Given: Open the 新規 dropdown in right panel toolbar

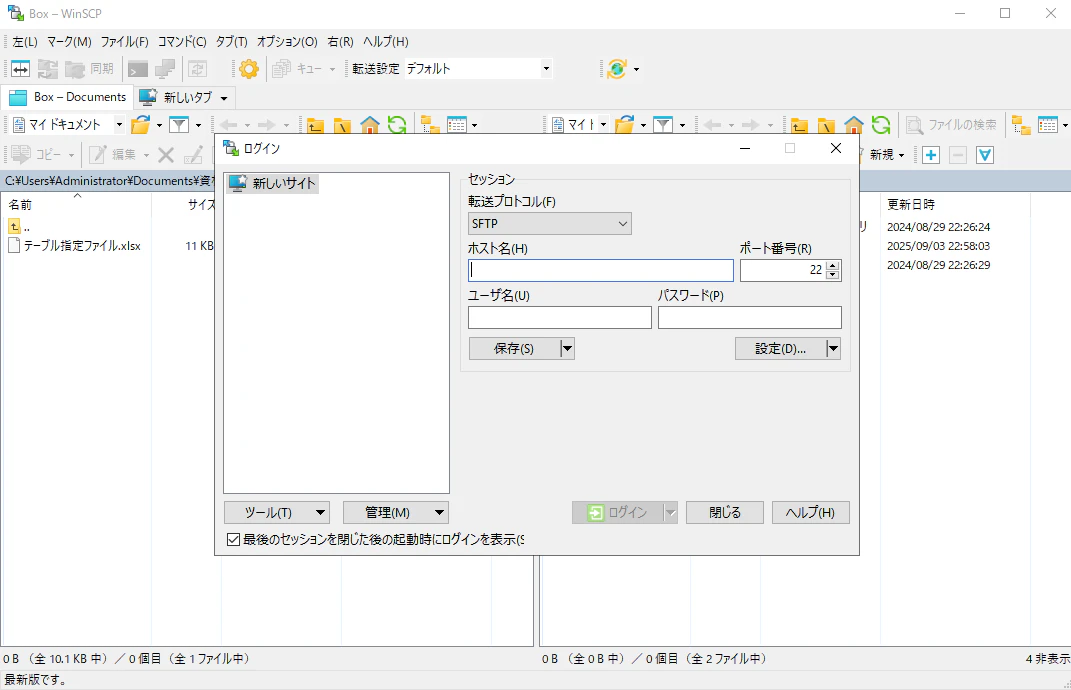Looking at the screenshot, I should (887, 155).
